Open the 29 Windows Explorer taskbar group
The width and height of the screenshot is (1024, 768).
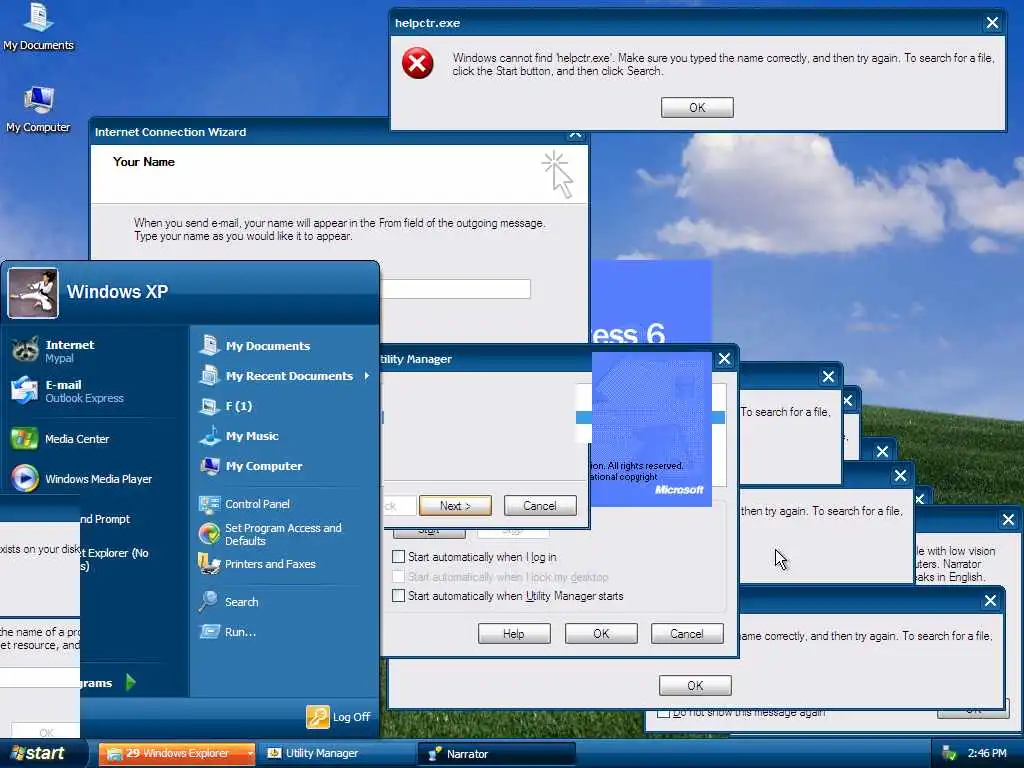(x=176, y=753)
